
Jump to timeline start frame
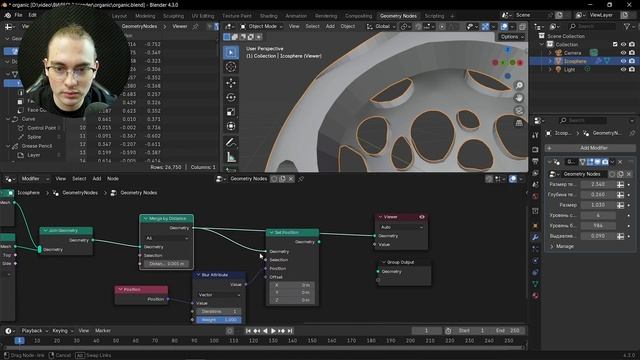point(248,331)
